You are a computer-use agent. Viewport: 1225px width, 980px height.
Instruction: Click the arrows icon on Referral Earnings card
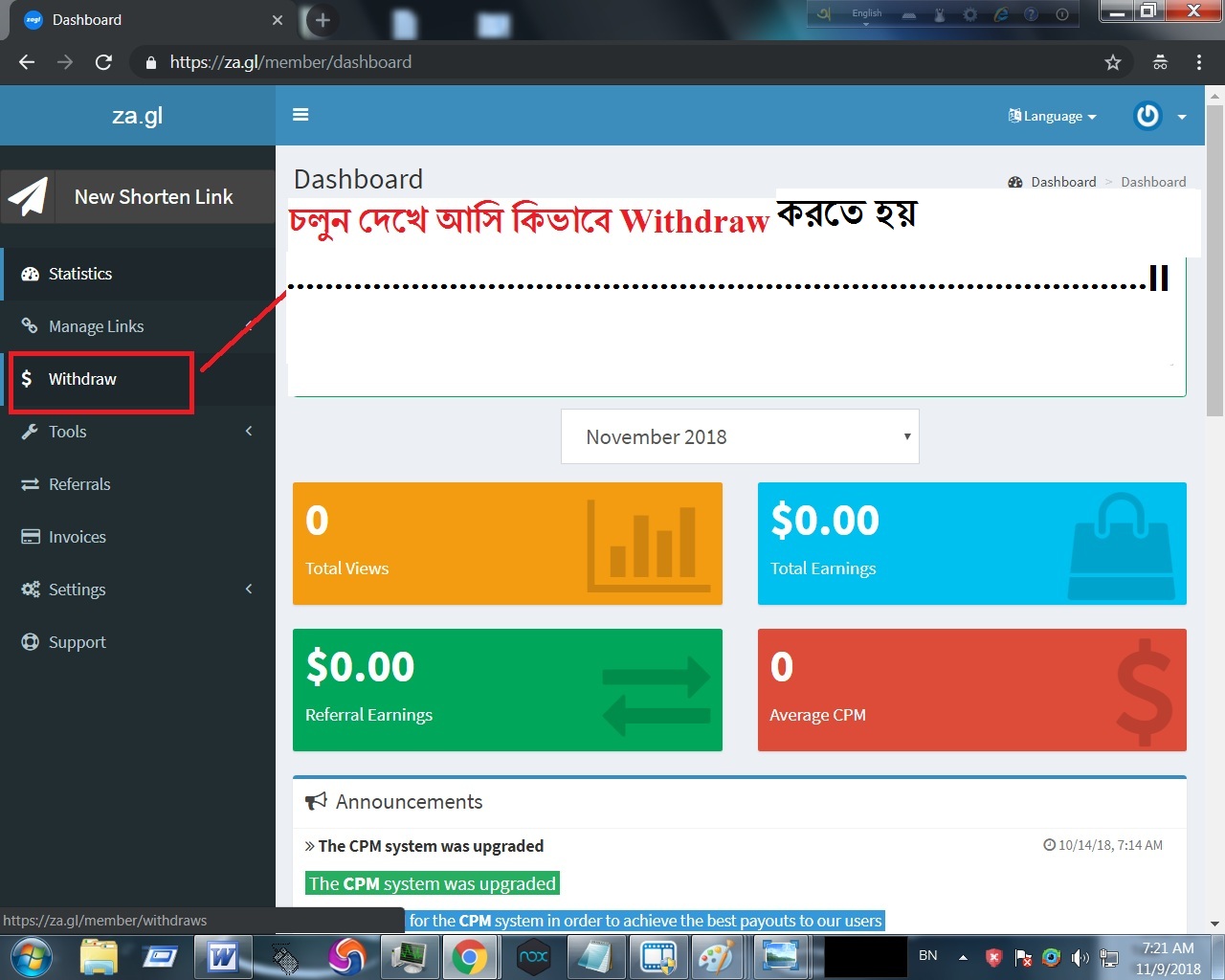pyautogui.click(x=657, y=698)
